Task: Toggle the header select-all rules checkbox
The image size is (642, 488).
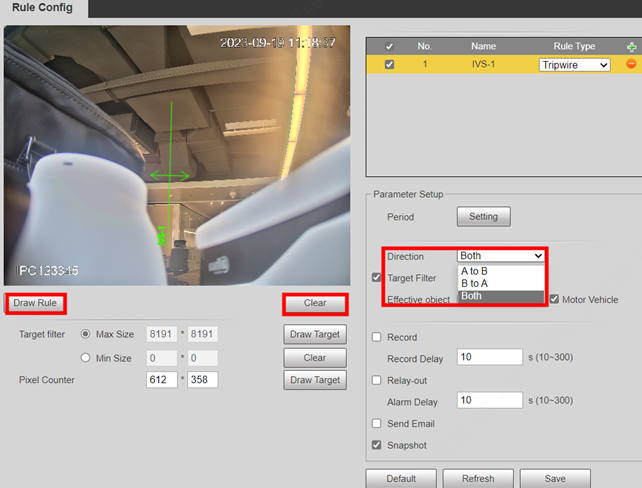Action: [x=389, y=46]
